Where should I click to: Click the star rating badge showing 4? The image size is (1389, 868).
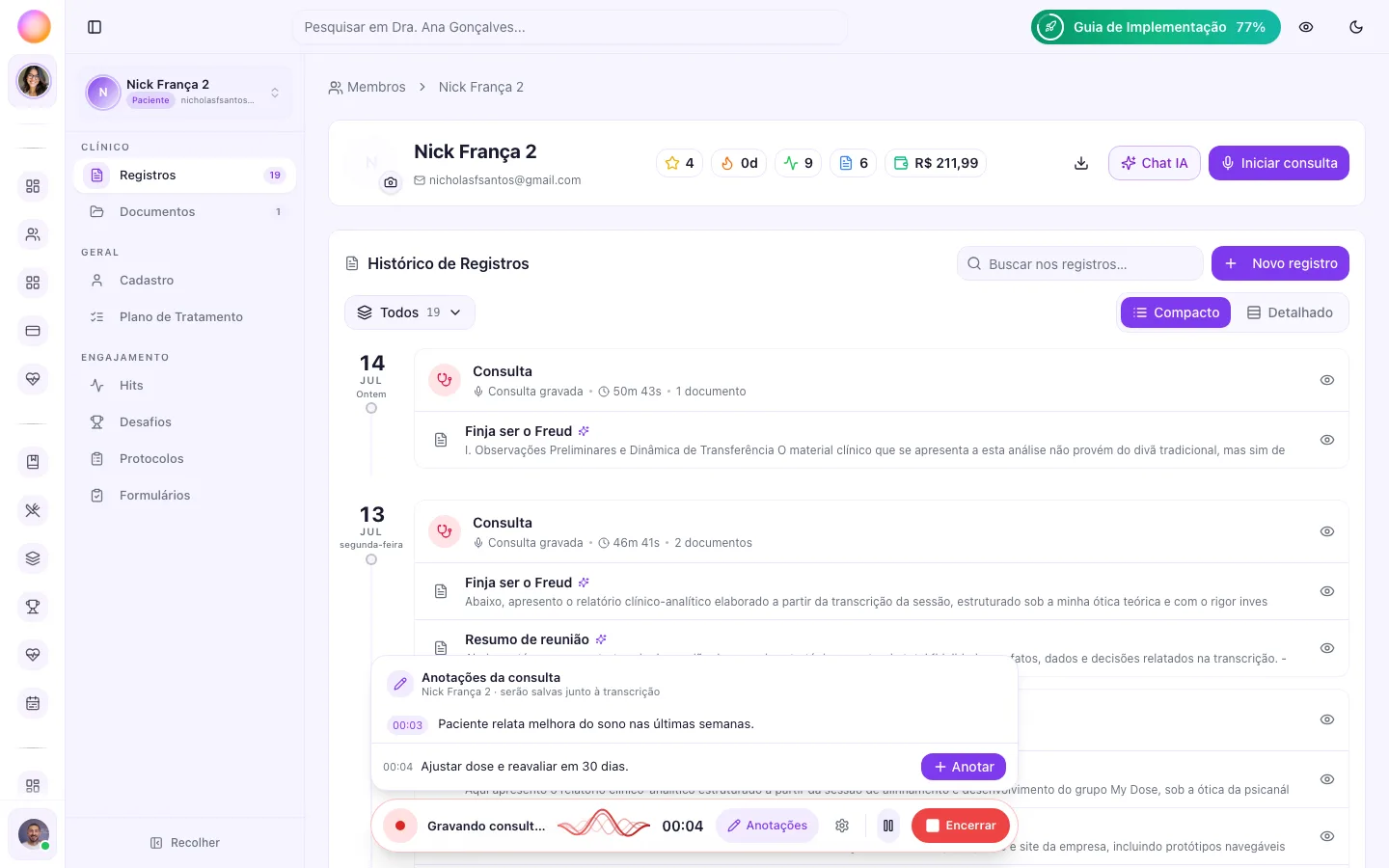pos(680,163)
